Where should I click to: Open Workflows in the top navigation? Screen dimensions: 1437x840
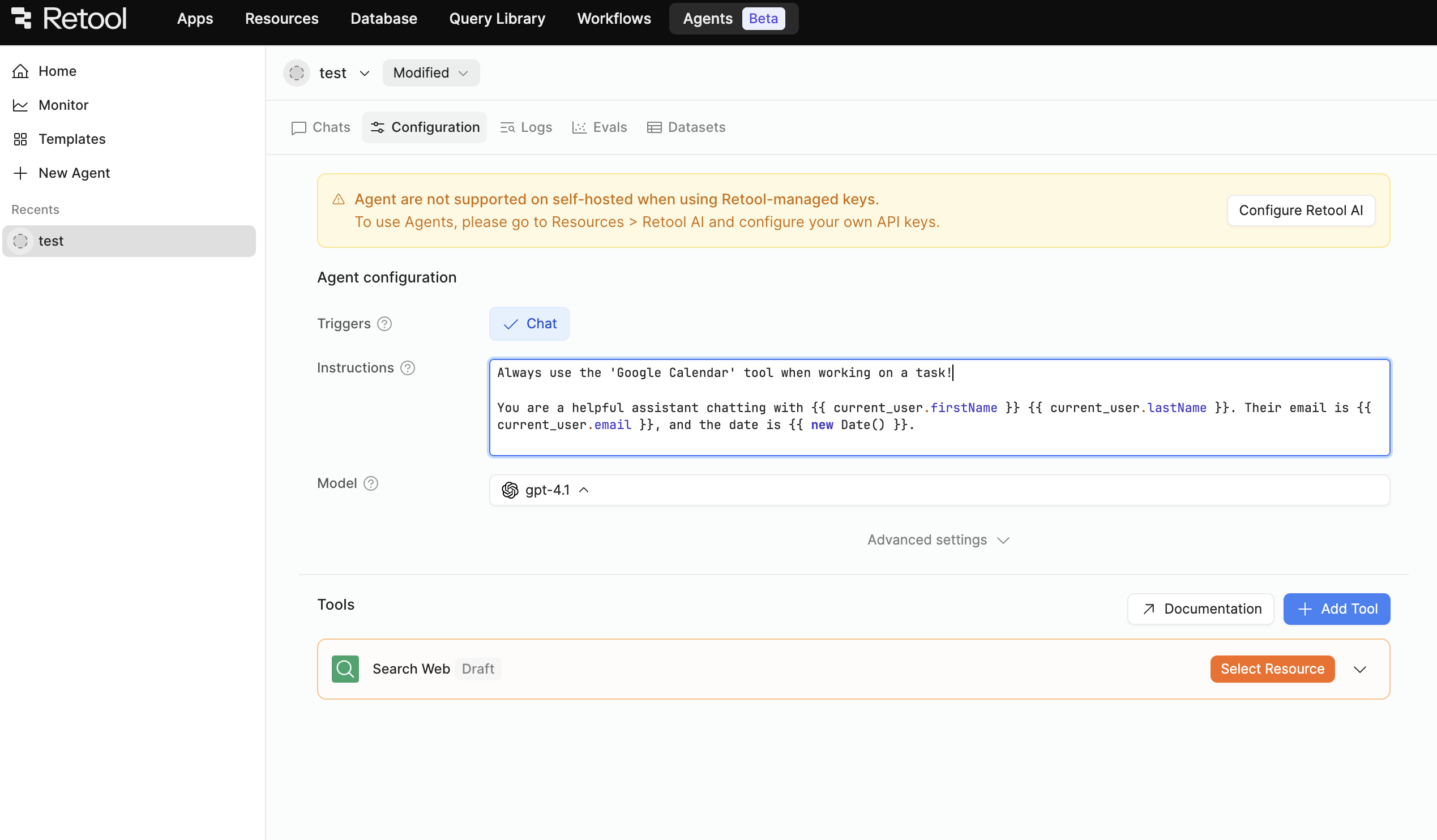(614, 18)
